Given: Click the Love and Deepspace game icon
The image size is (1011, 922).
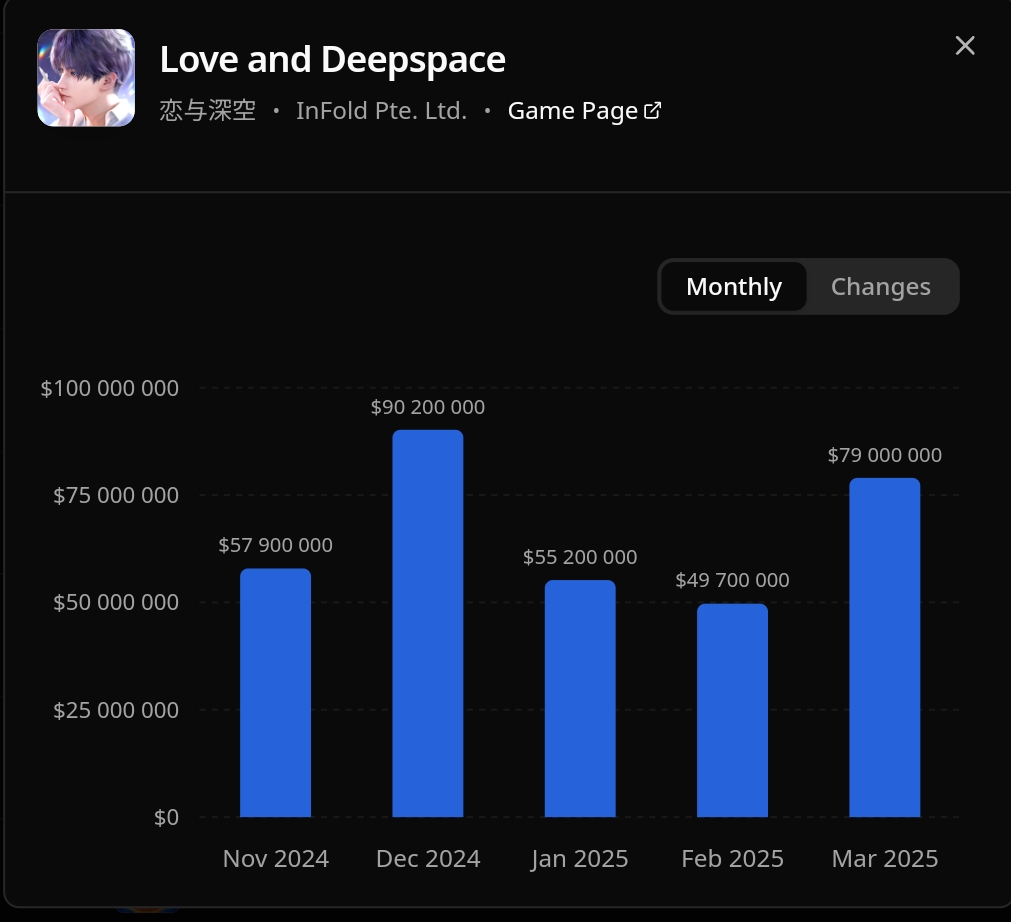Looking at the screenshot, I should pyautogui.click(x=86, y=77).
